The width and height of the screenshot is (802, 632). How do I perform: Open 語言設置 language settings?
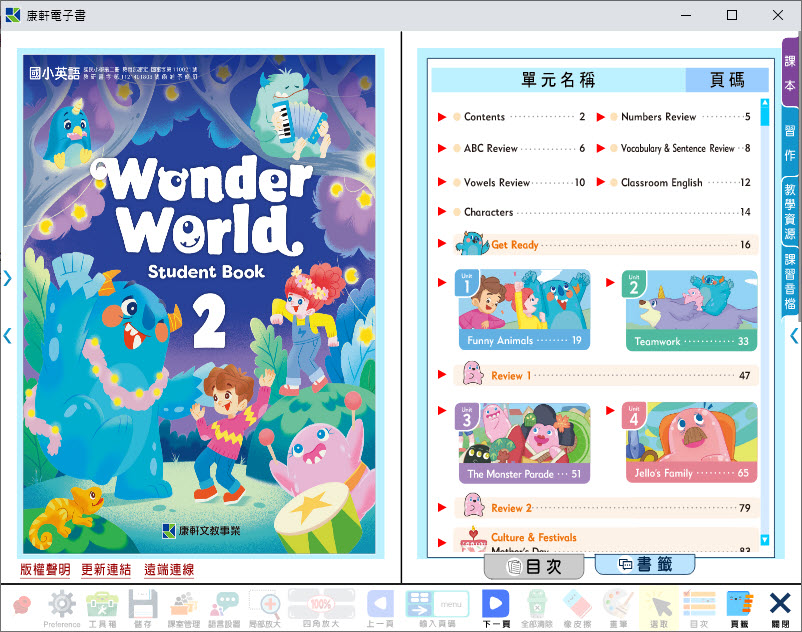point(224,607)
